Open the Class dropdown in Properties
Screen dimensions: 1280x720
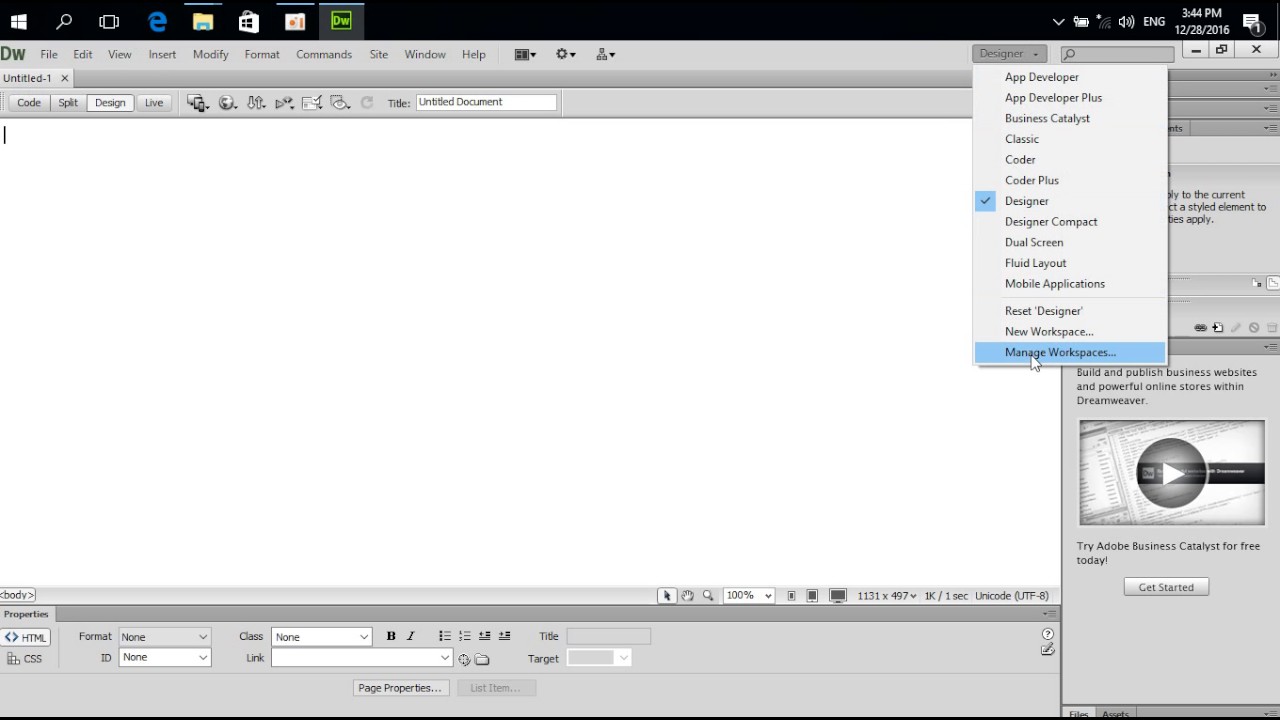pos(322,637)
